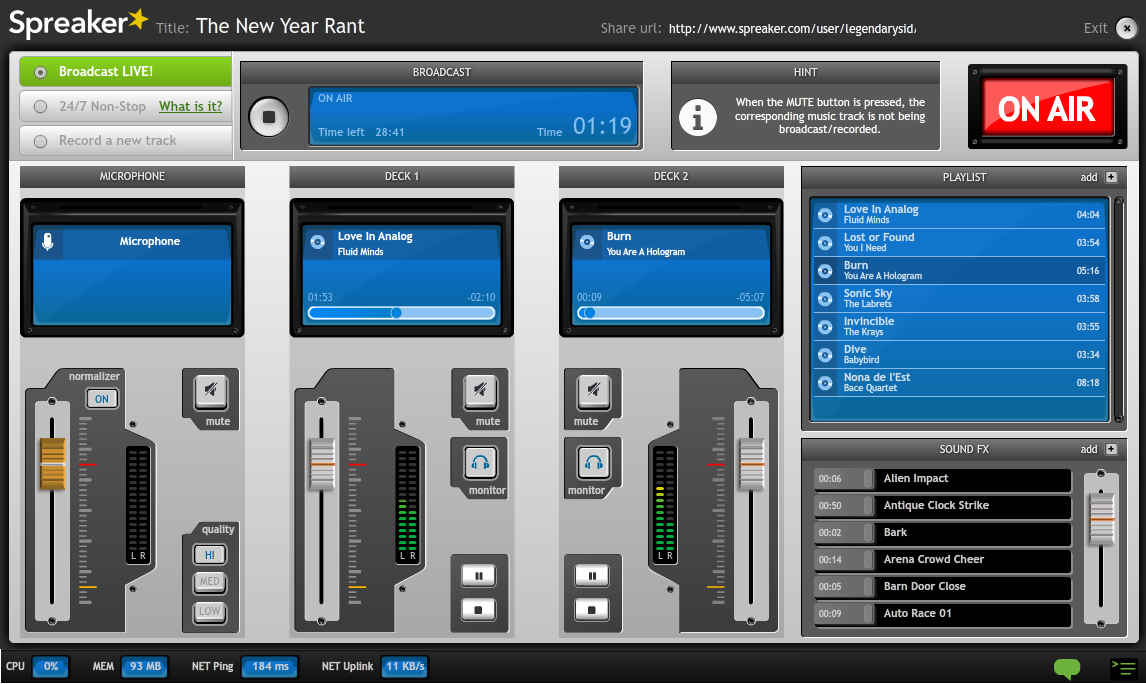Click the disc icon for Sonic Sky in the playlist

(x=825, y=299)
